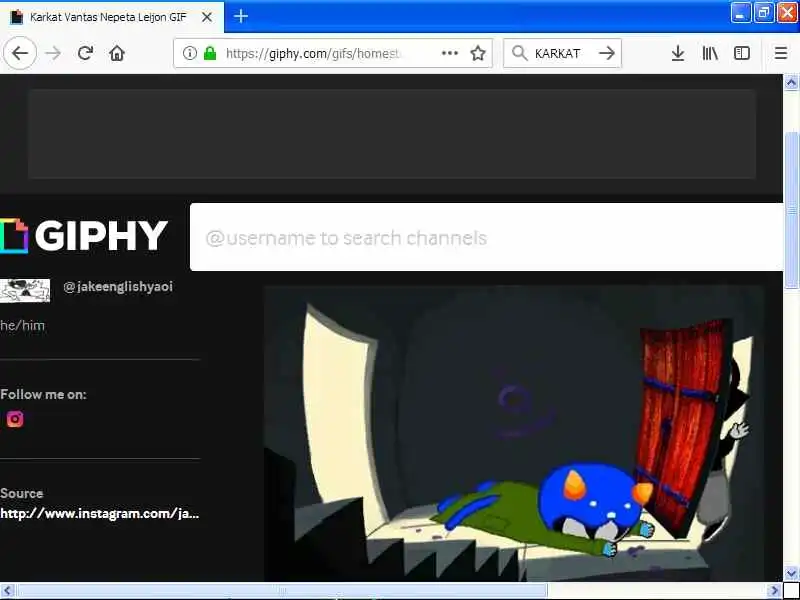Open page actions three-dot menu
Image resolution: width=800 pixels, height=600 pixels.
449,53
